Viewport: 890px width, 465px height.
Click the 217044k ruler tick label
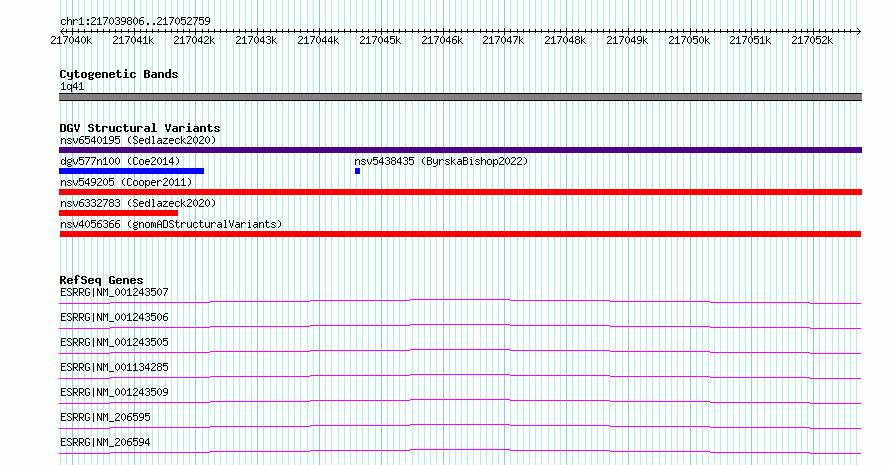point(318,40)
